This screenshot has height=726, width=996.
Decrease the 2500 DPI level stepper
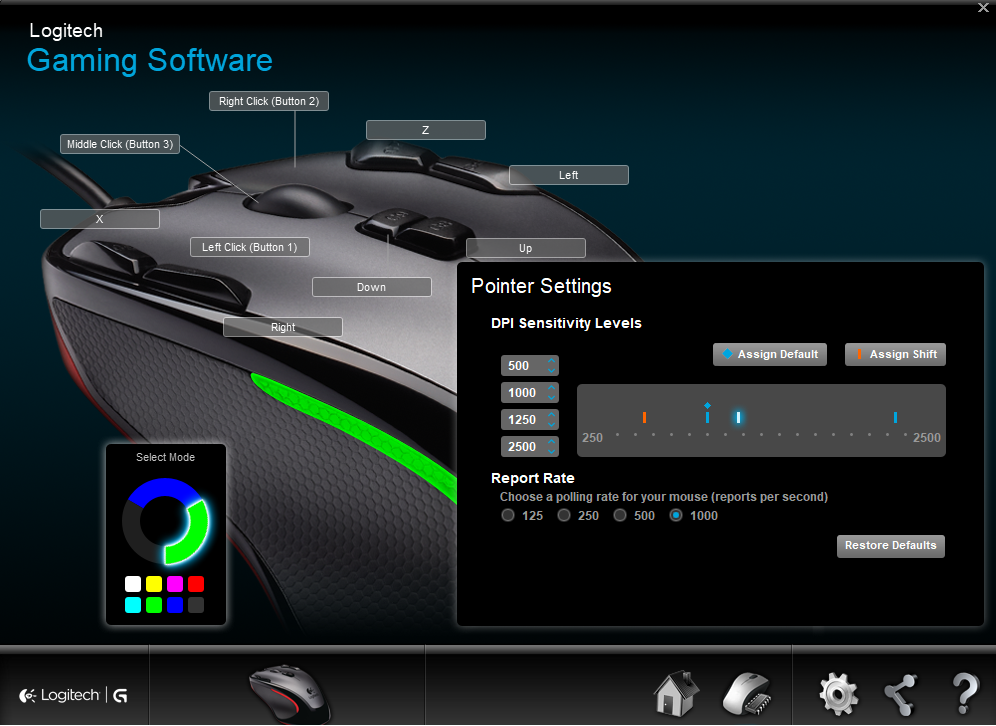pos(551,451)
